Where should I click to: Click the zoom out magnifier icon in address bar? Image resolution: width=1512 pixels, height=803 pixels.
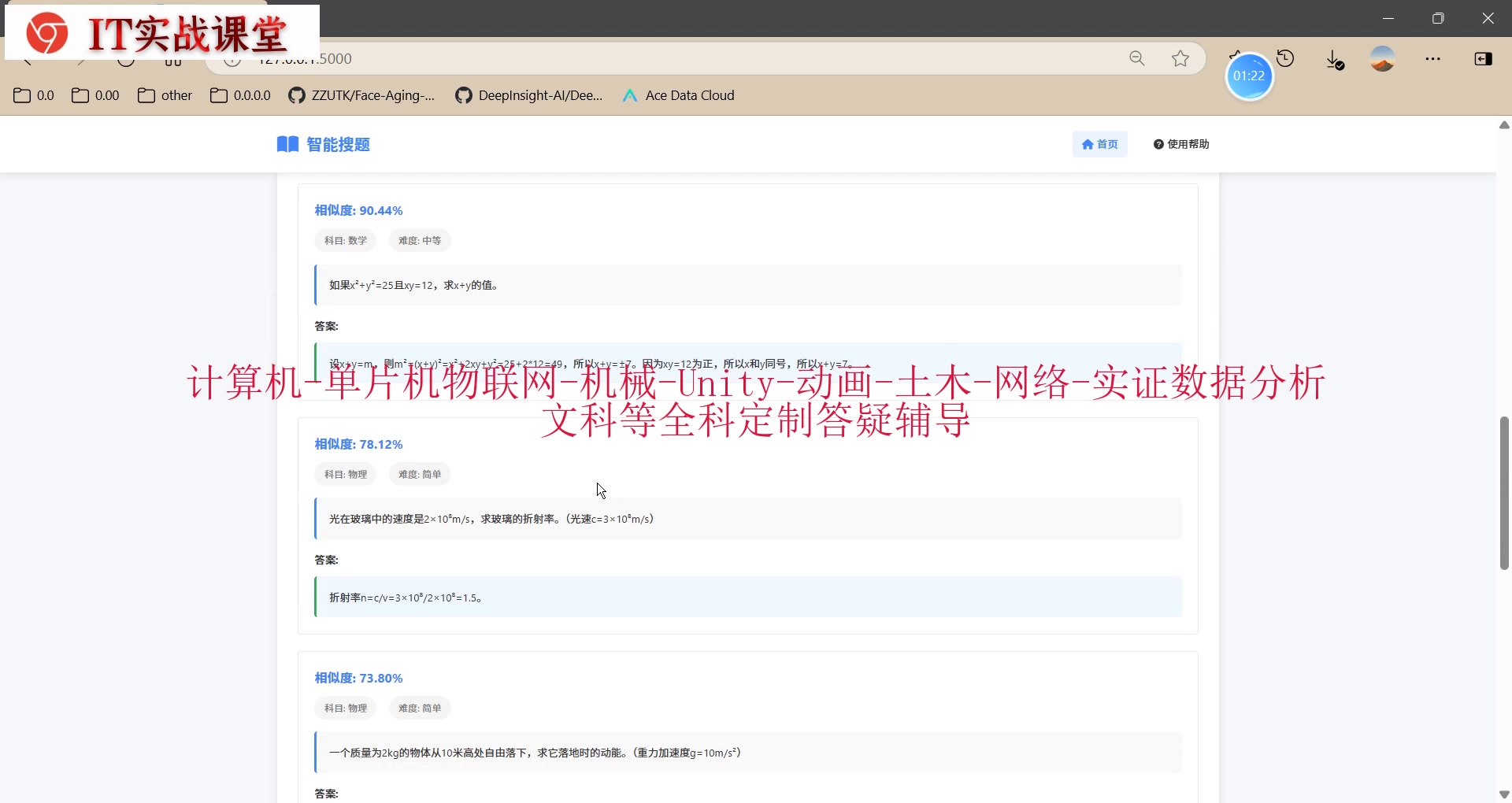1136,58
